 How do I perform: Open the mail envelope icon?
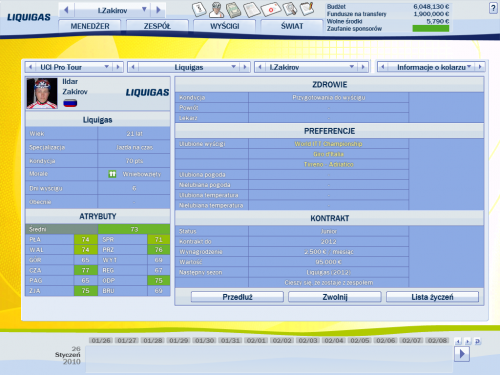(271, 9)
